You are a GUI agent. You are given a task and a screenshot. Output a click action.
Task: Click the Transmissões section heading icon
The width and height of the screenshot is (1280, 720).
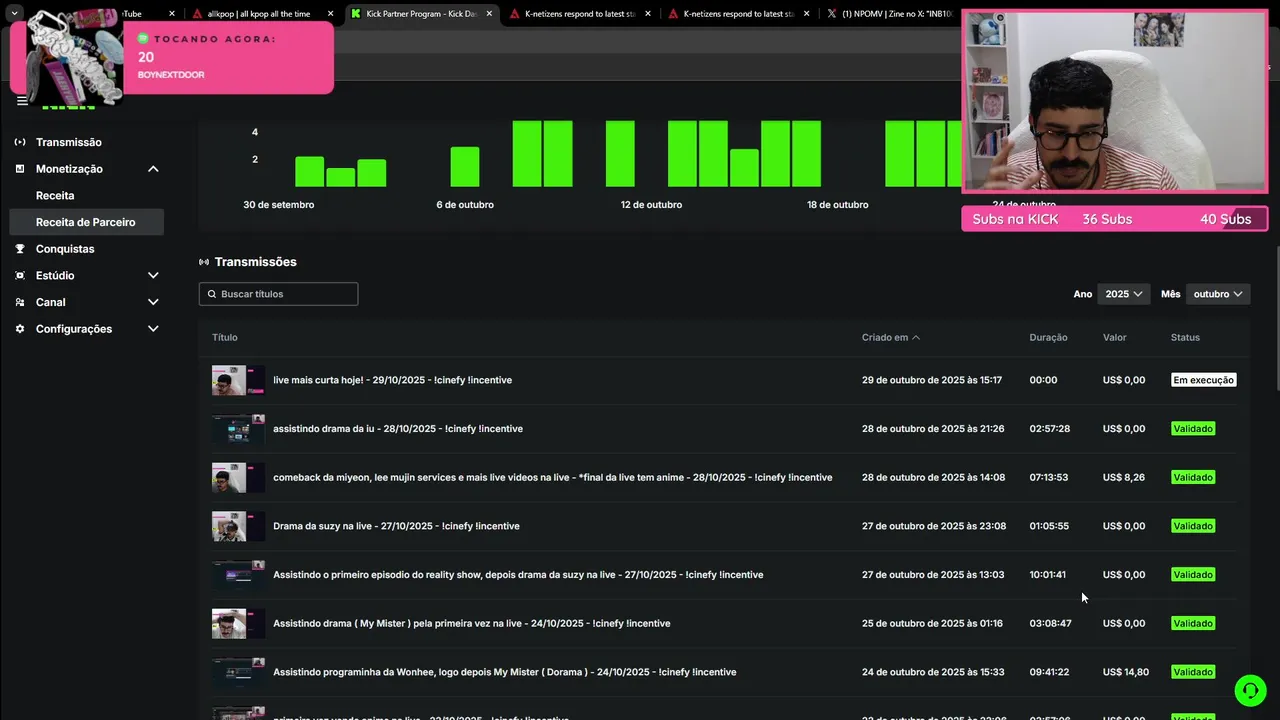click(204, 262)
